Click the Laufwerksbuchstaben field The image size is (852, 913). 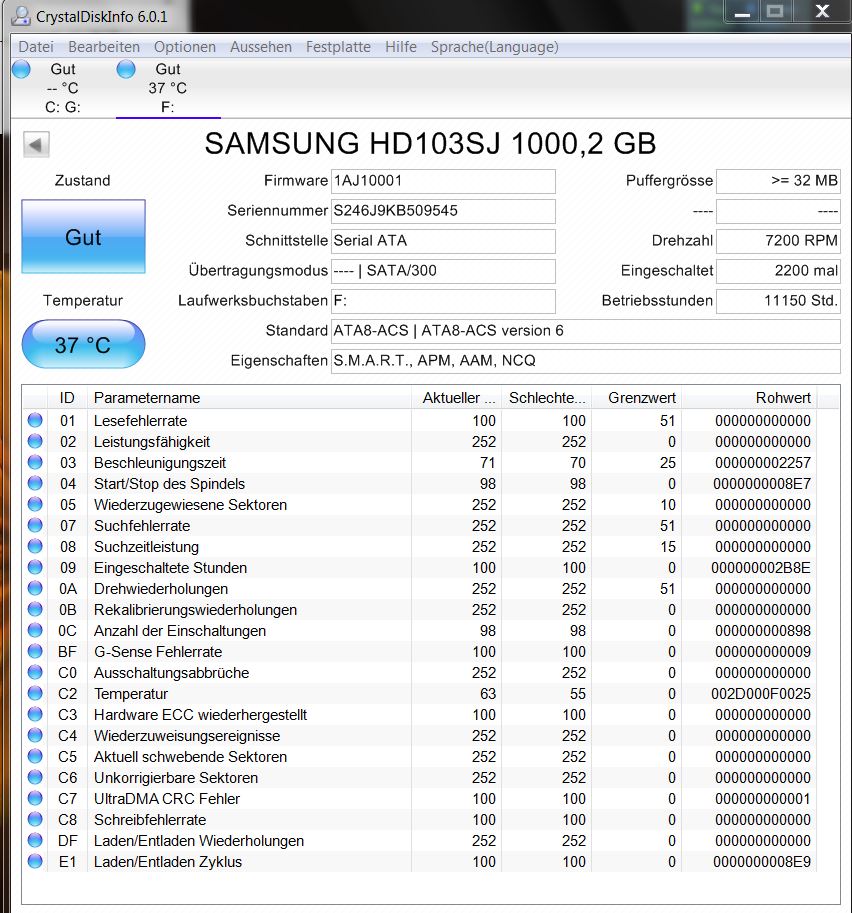pyautogui.click(x=443, y=301)
